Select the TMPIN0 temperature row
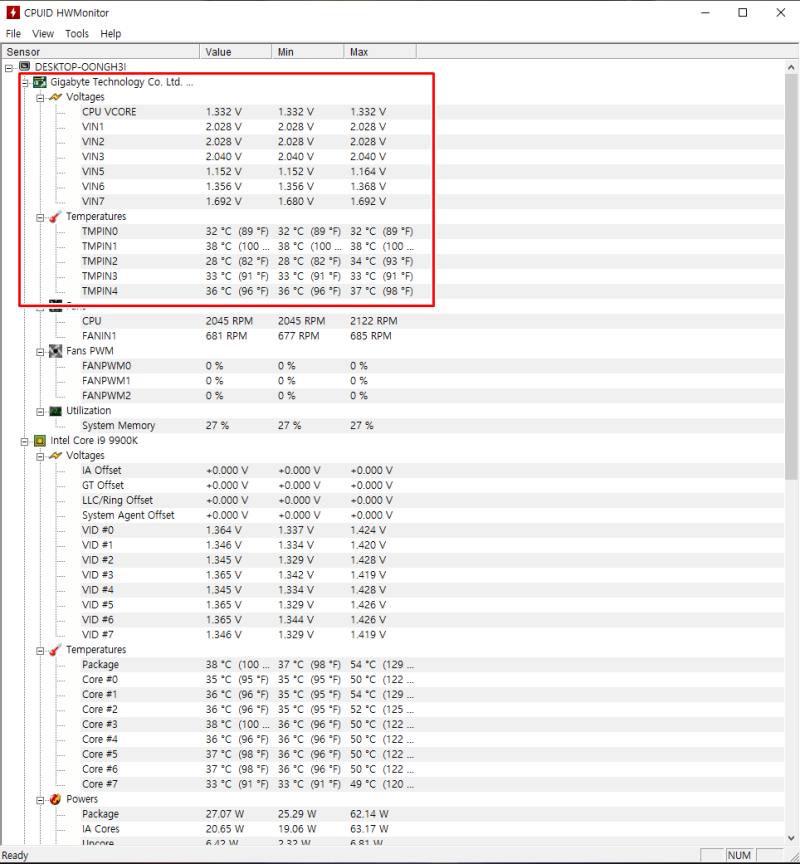 (431, 231)
